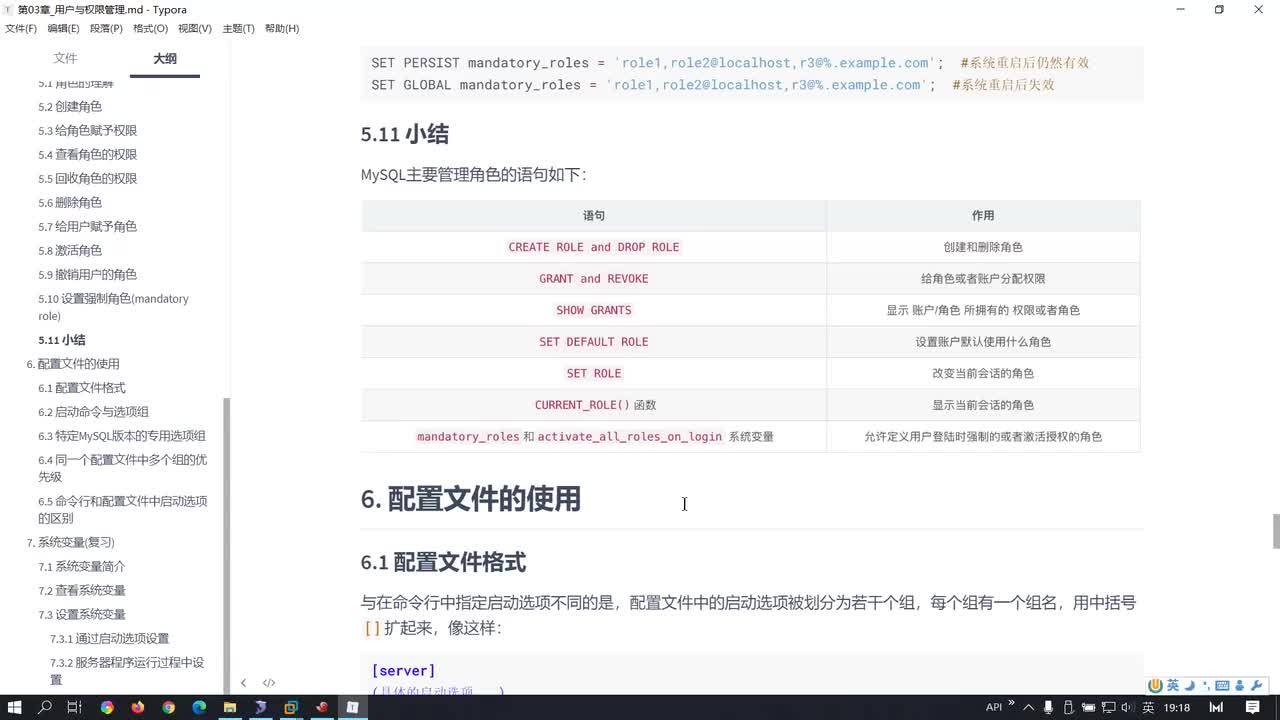Viewport: 1280px width, 720px height.
Task: Jump to outline item 5.4 查看角色的权限
Action: tap(88, 154)
